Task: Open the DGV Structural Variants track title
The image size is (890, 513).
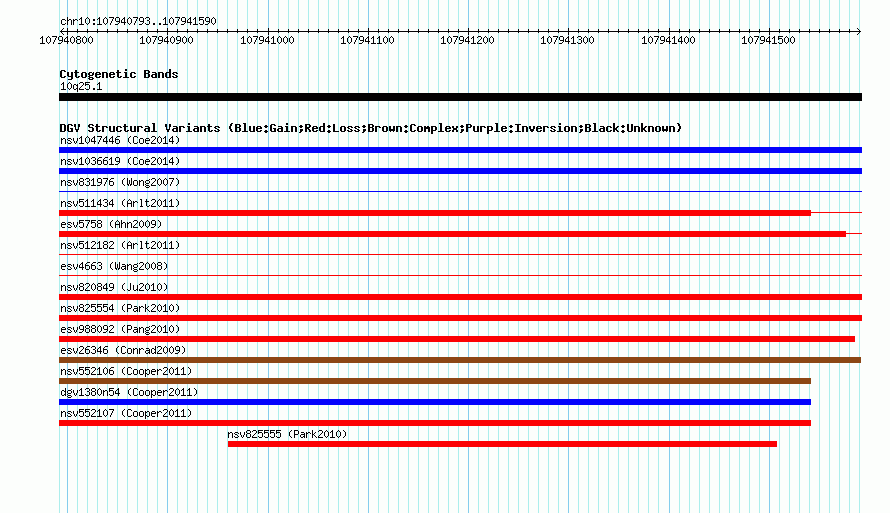Action: tap(370, 128)
